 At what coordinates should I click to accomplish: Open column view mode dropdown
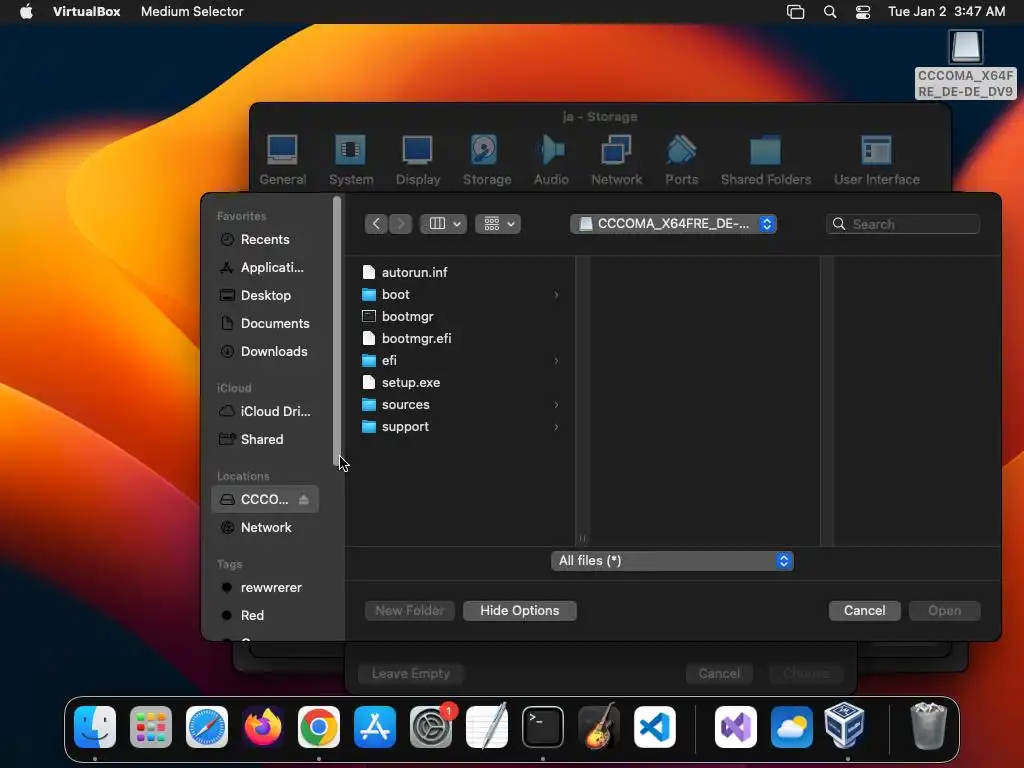click(443, 224)
